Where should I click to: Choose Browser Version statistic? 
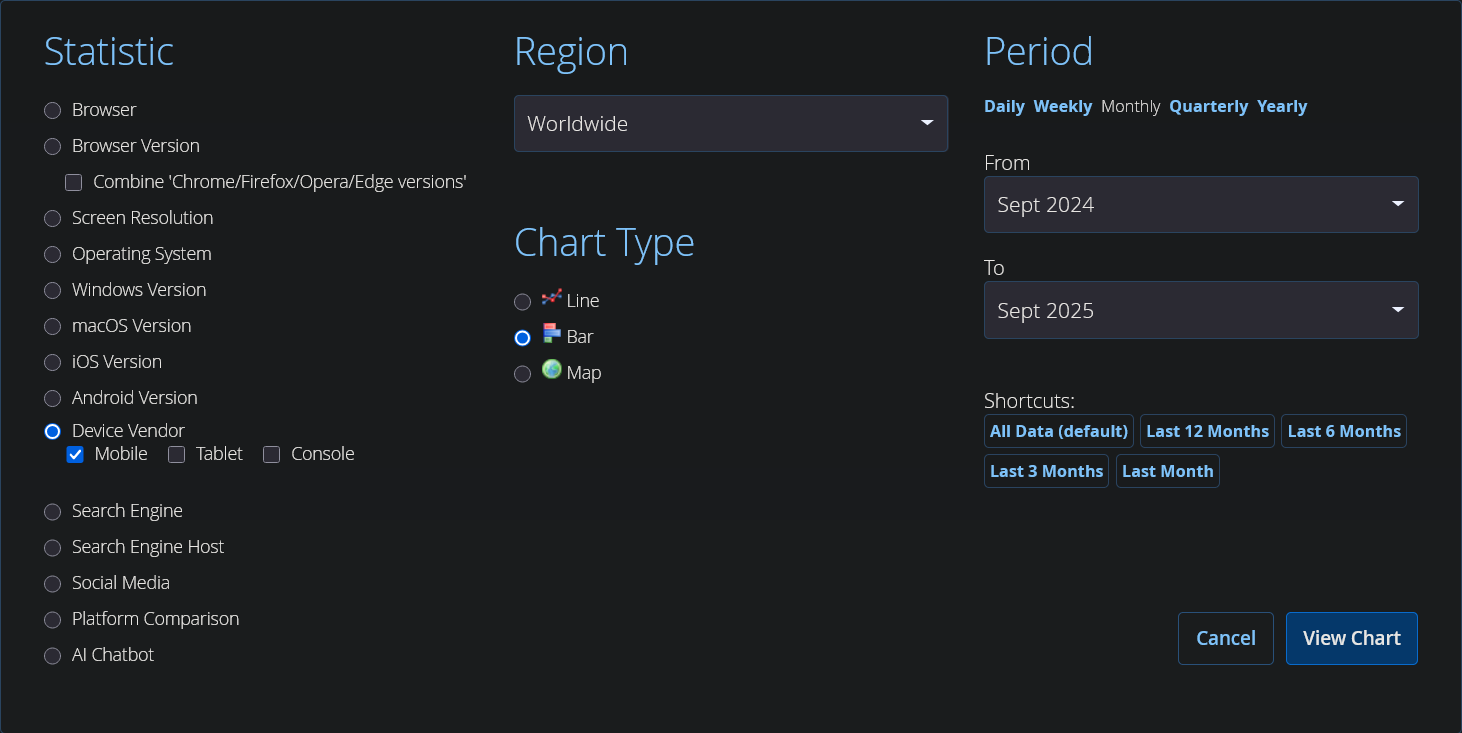coord(53,146)
